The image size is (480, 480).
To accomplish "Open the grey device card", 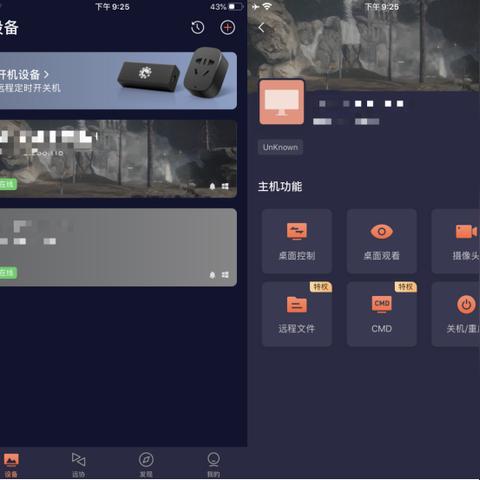I will coord(118,247).
